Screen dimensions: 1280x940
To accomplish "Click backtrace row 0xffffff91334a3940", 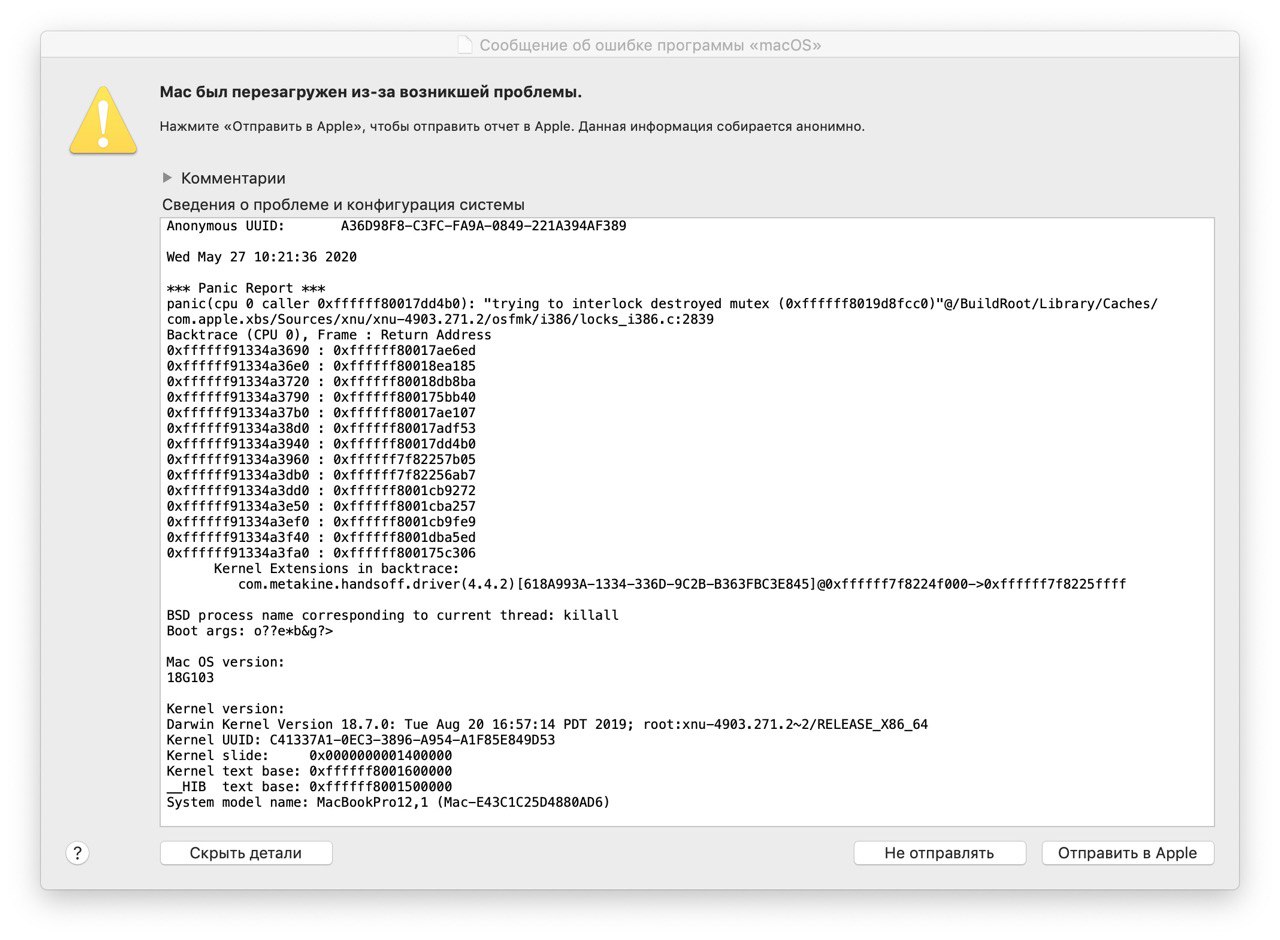I will 321,443.
